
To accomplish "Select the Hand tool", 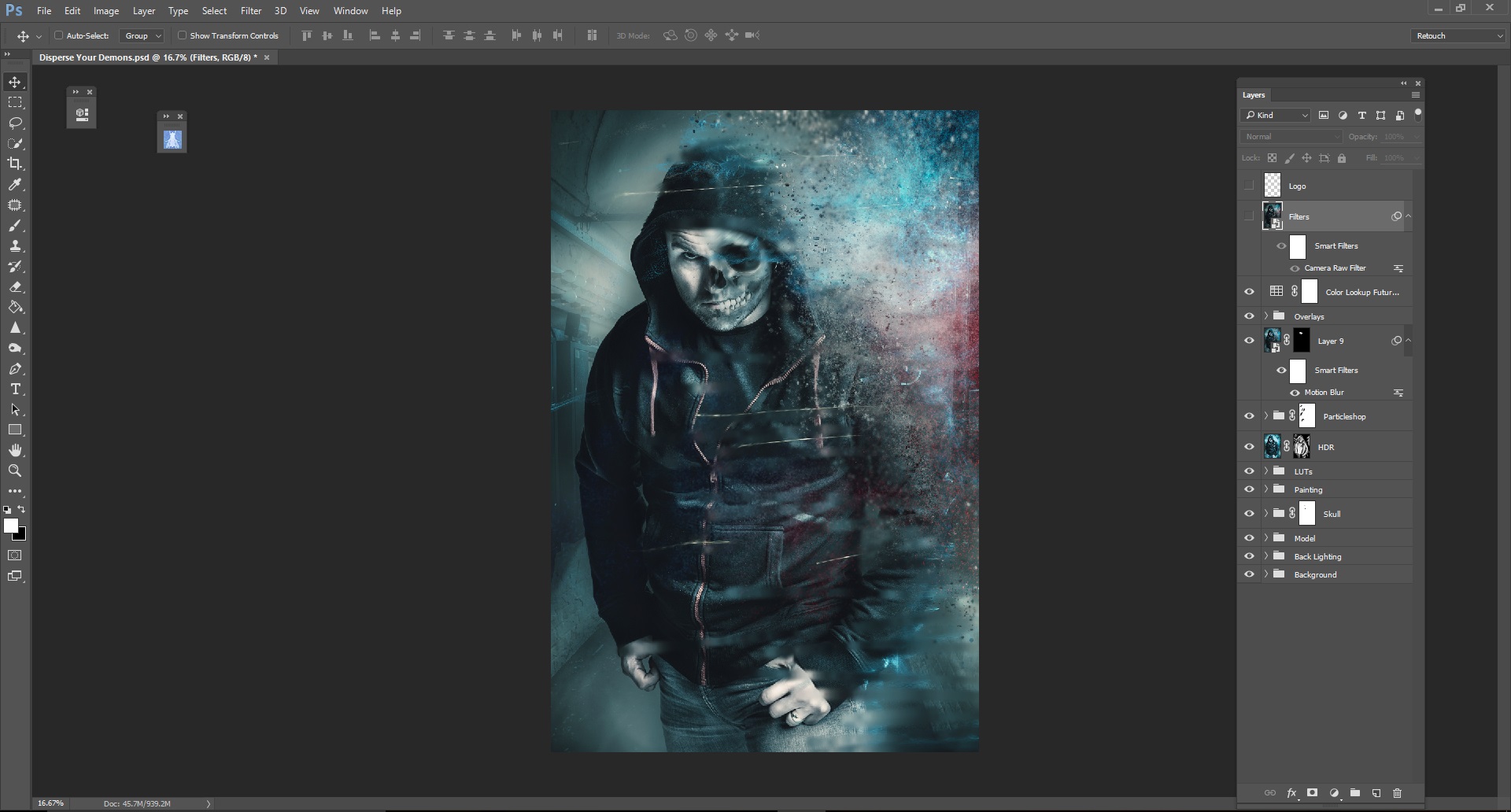I will point(15,450).
